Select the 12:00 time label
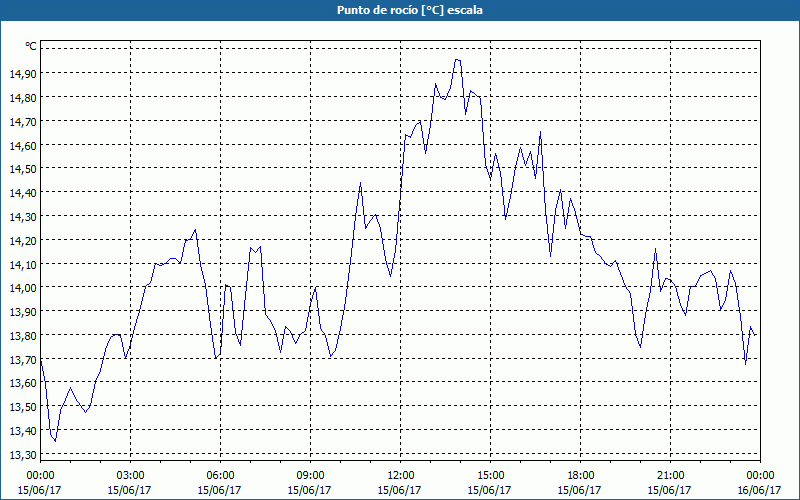Image resolution: width=800 pixels, height=500 pixels. click(x=401, y=476)
